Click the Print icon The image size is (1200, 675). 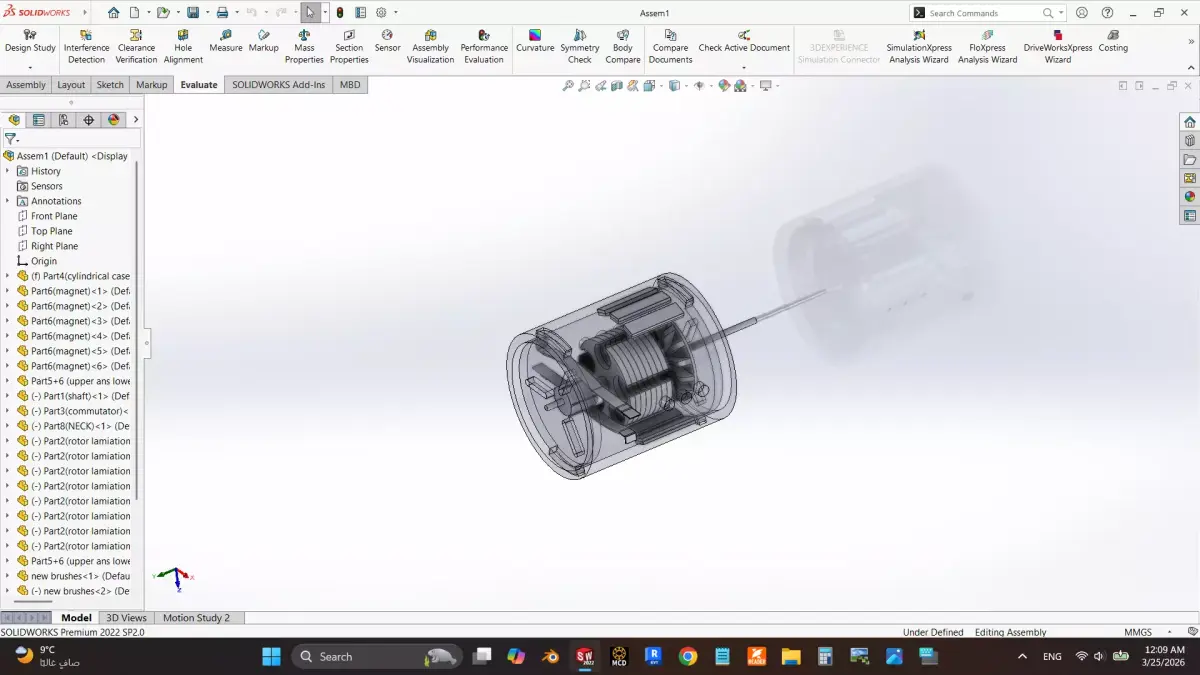(222, 13)
